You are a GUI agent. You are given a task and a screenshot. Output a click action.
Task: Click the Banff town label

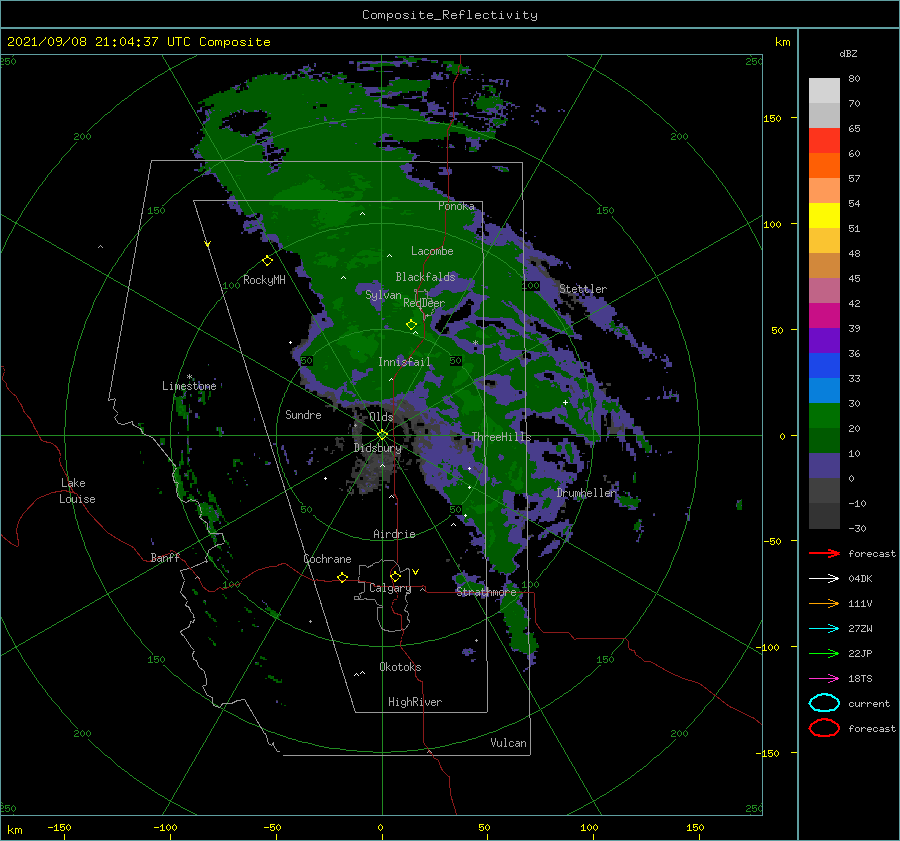(x=165, y=557)
